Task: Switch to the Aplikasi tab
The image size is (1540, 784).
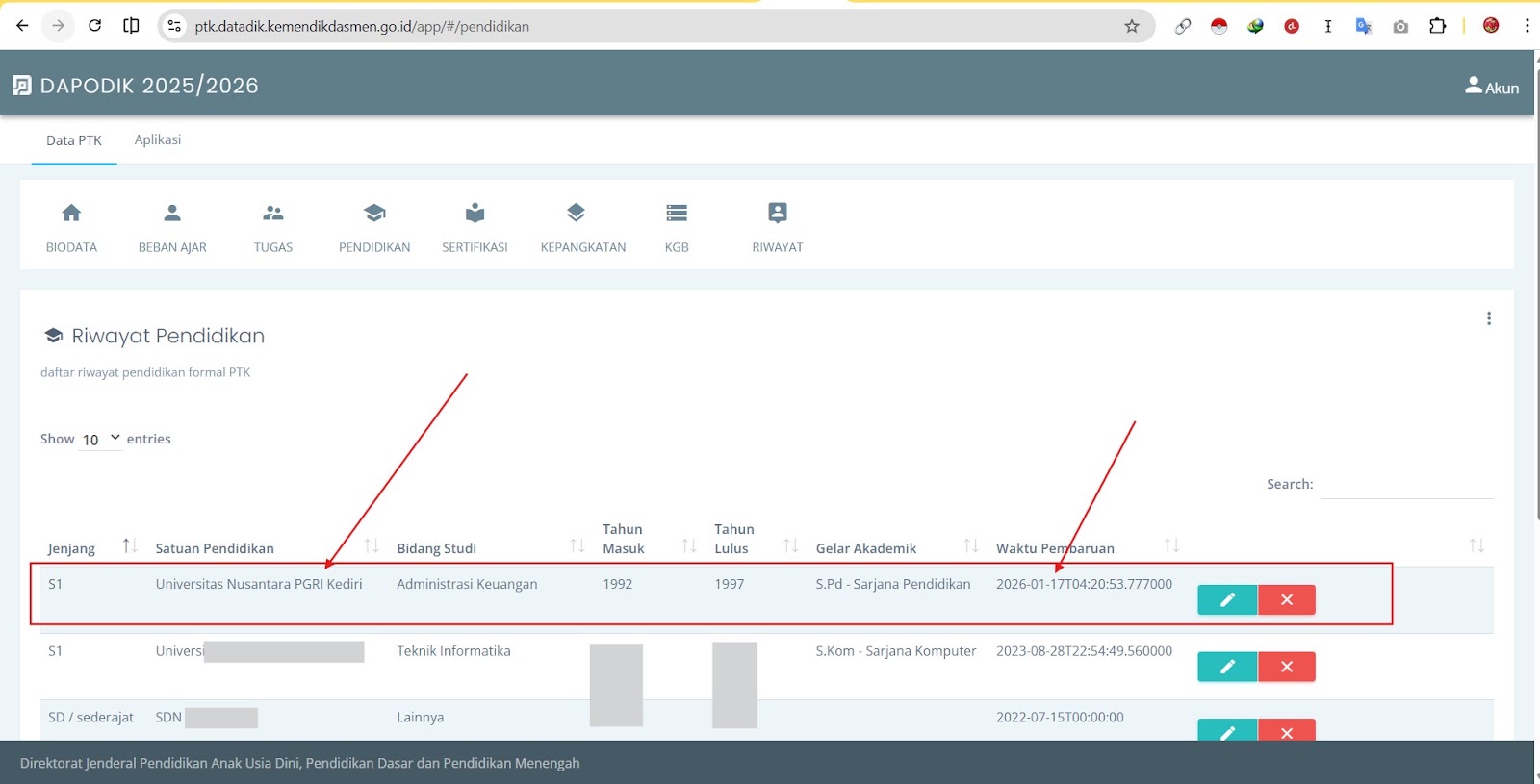Action: (x=158, y=140)
